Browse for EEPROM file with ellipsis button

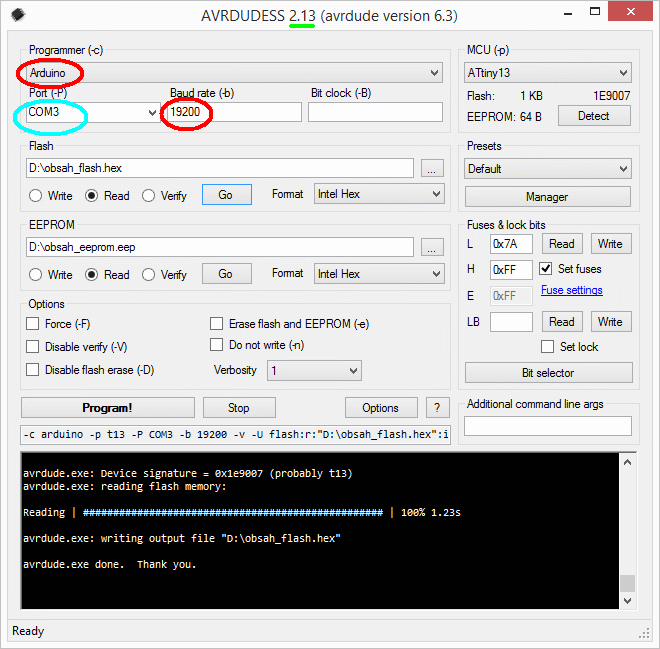(x=432, y=247)
